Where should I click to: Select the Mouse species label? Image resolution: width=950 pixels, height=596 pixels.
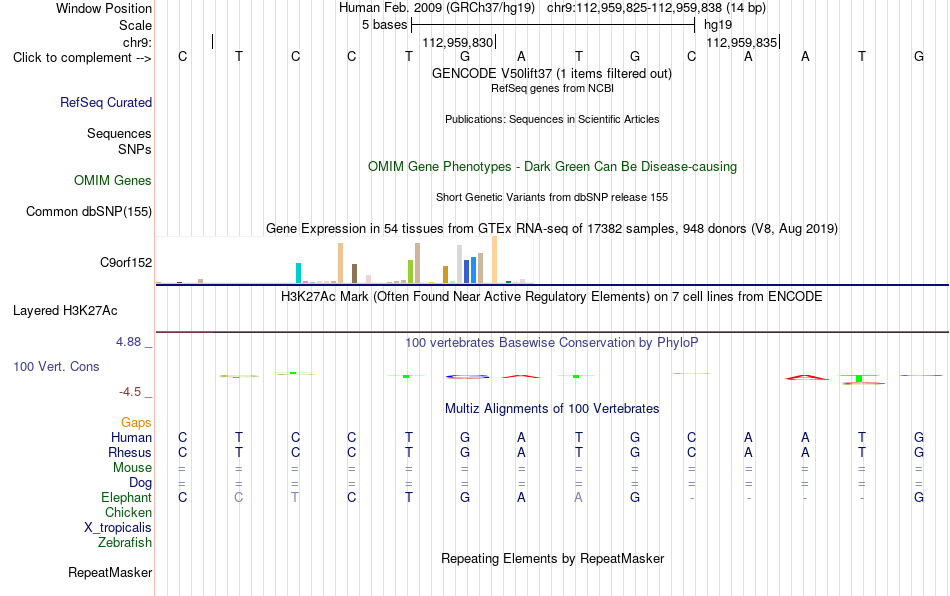click(x=133, y=468)
